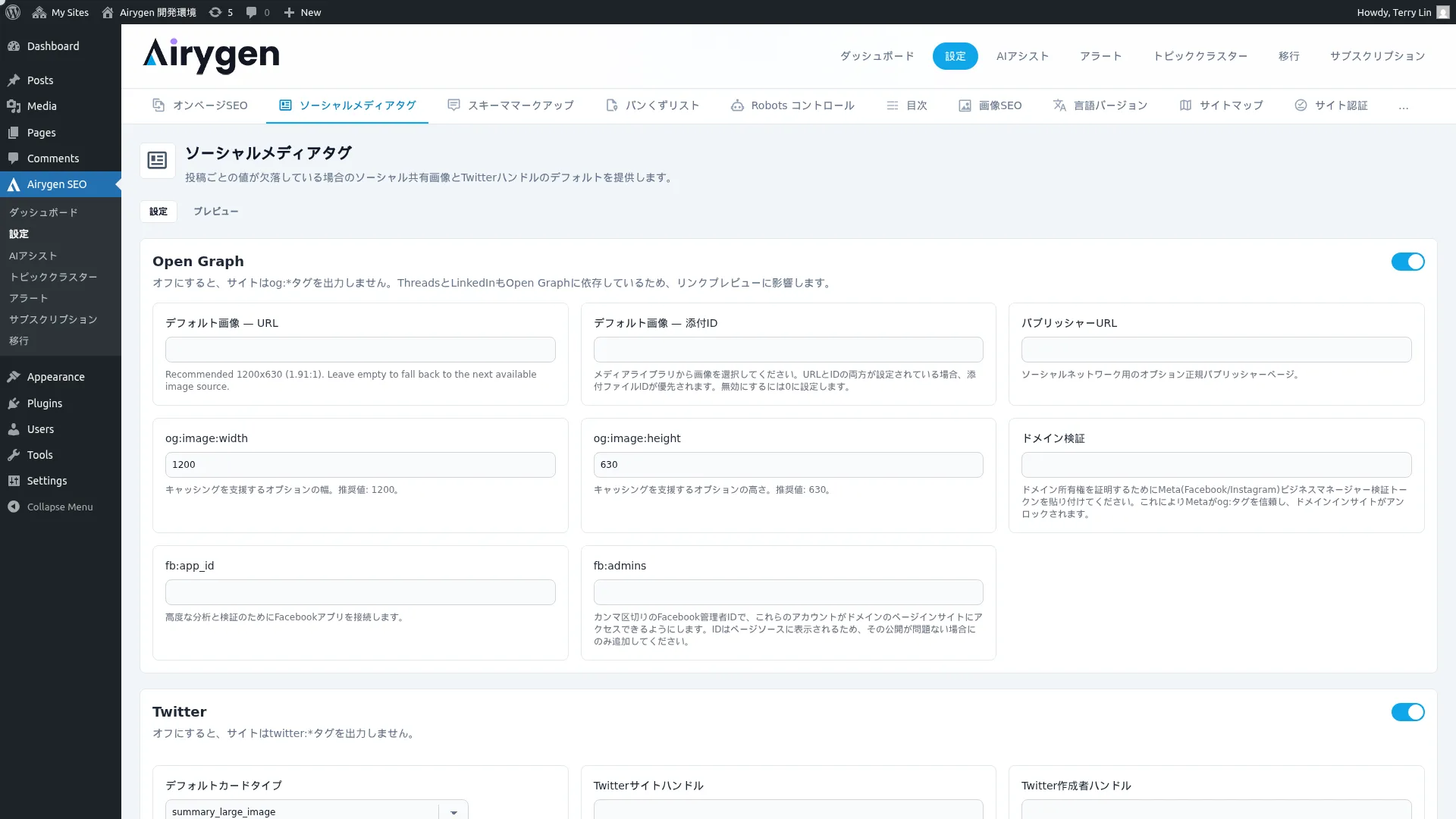Toggle the Twitter switch off
The image size is (1456, 819).
(1407, 712)
